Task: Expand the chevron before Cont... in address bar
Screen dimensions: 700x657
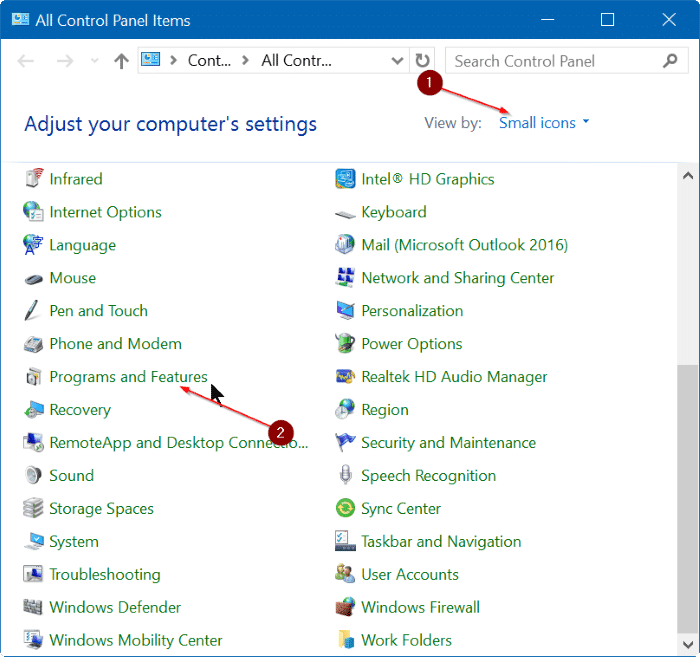Action: click(x=174, y=60)
